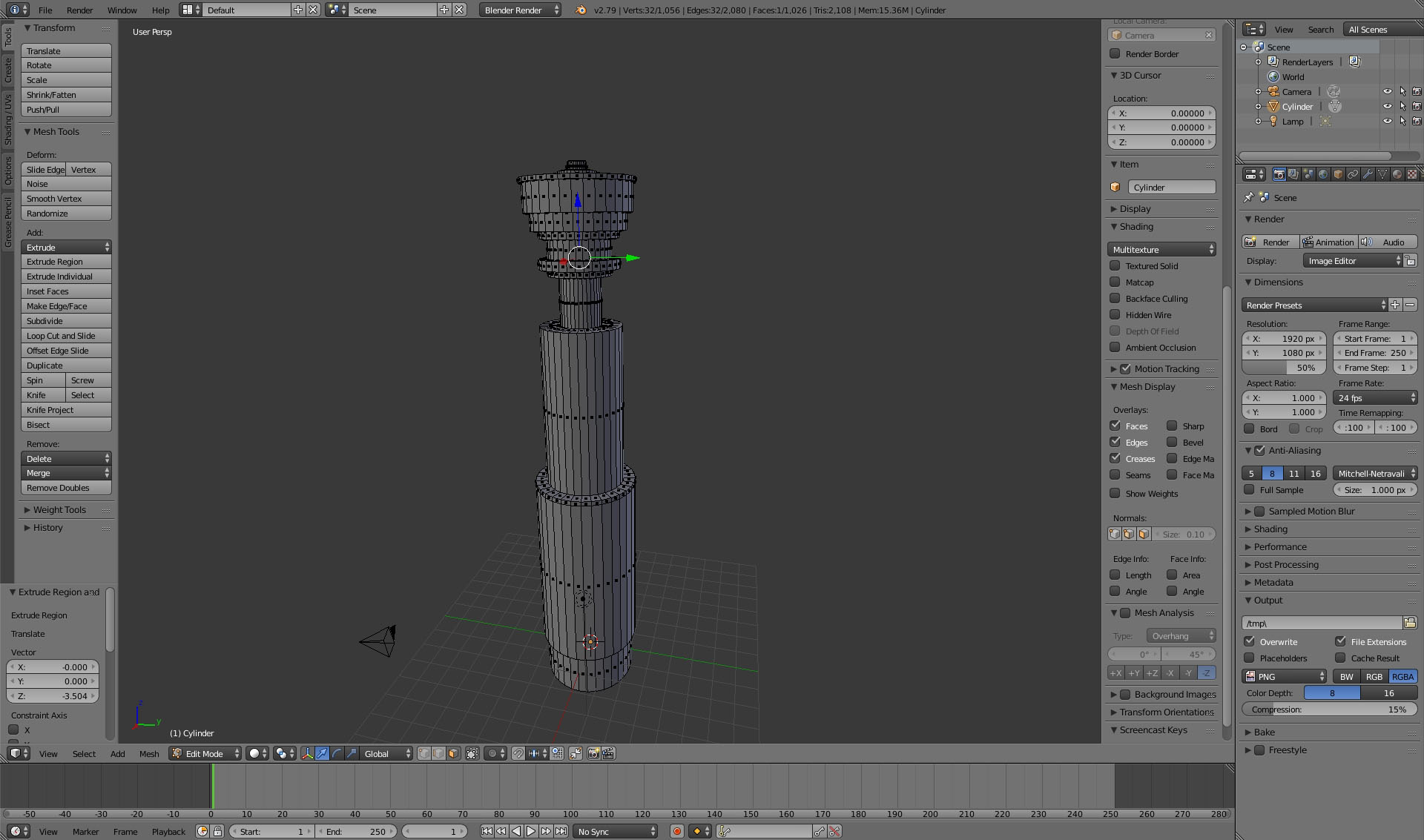Open the Edit Mode dropdown
1424x840 pixels.
(x=205, y=753)
